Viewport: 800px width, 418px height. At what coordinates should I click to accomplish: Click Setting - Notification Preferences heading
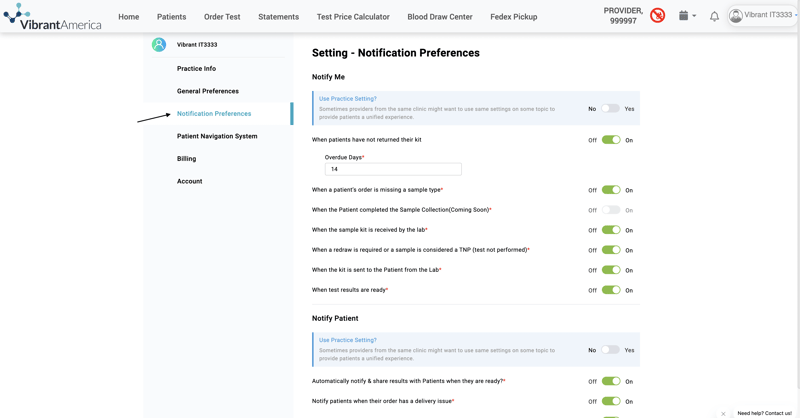395,53
